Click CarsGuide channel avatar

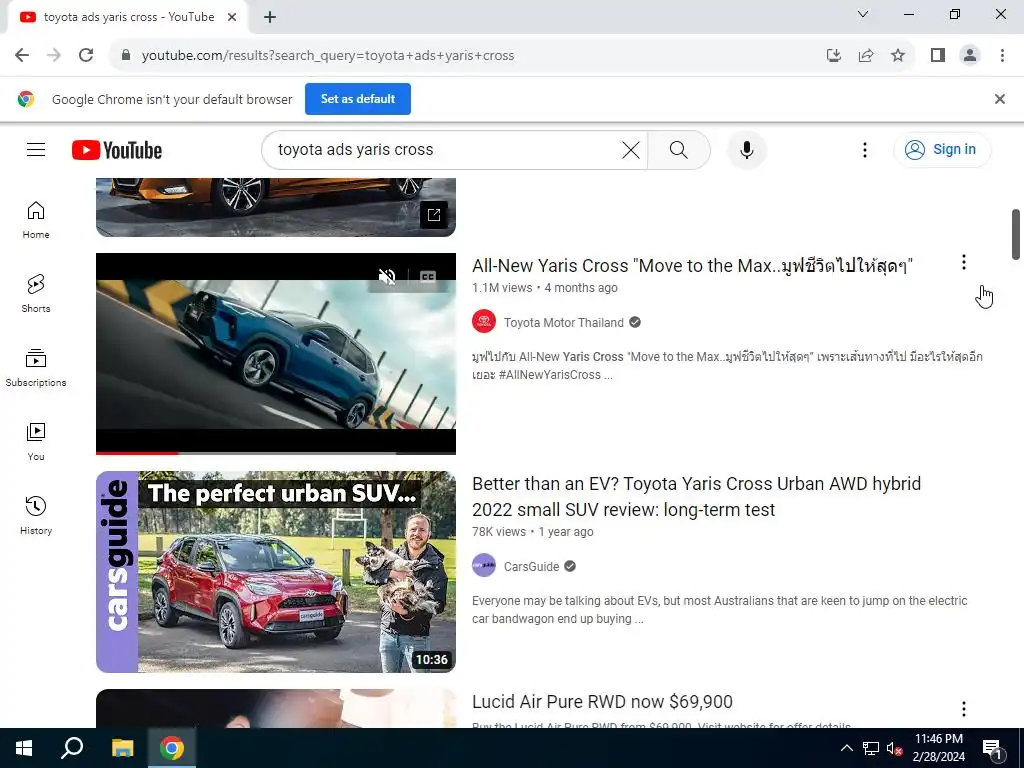pos(484,566)
